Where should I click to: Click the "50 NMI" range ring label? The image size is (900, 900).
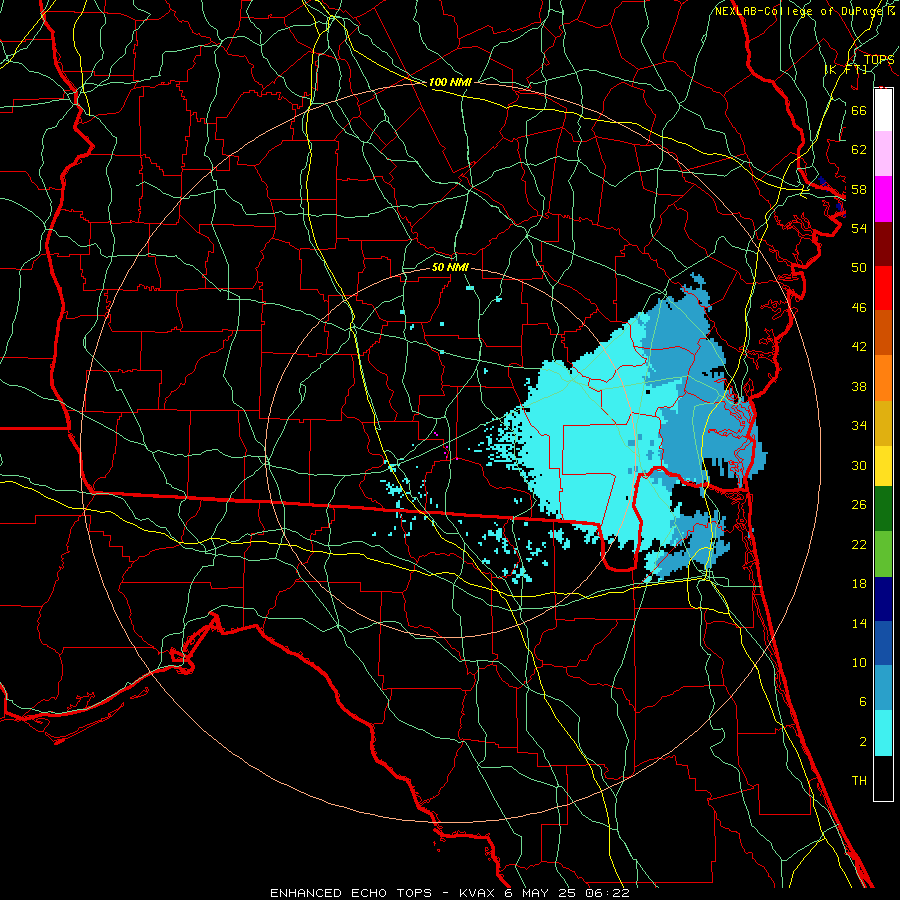[450, 267]
